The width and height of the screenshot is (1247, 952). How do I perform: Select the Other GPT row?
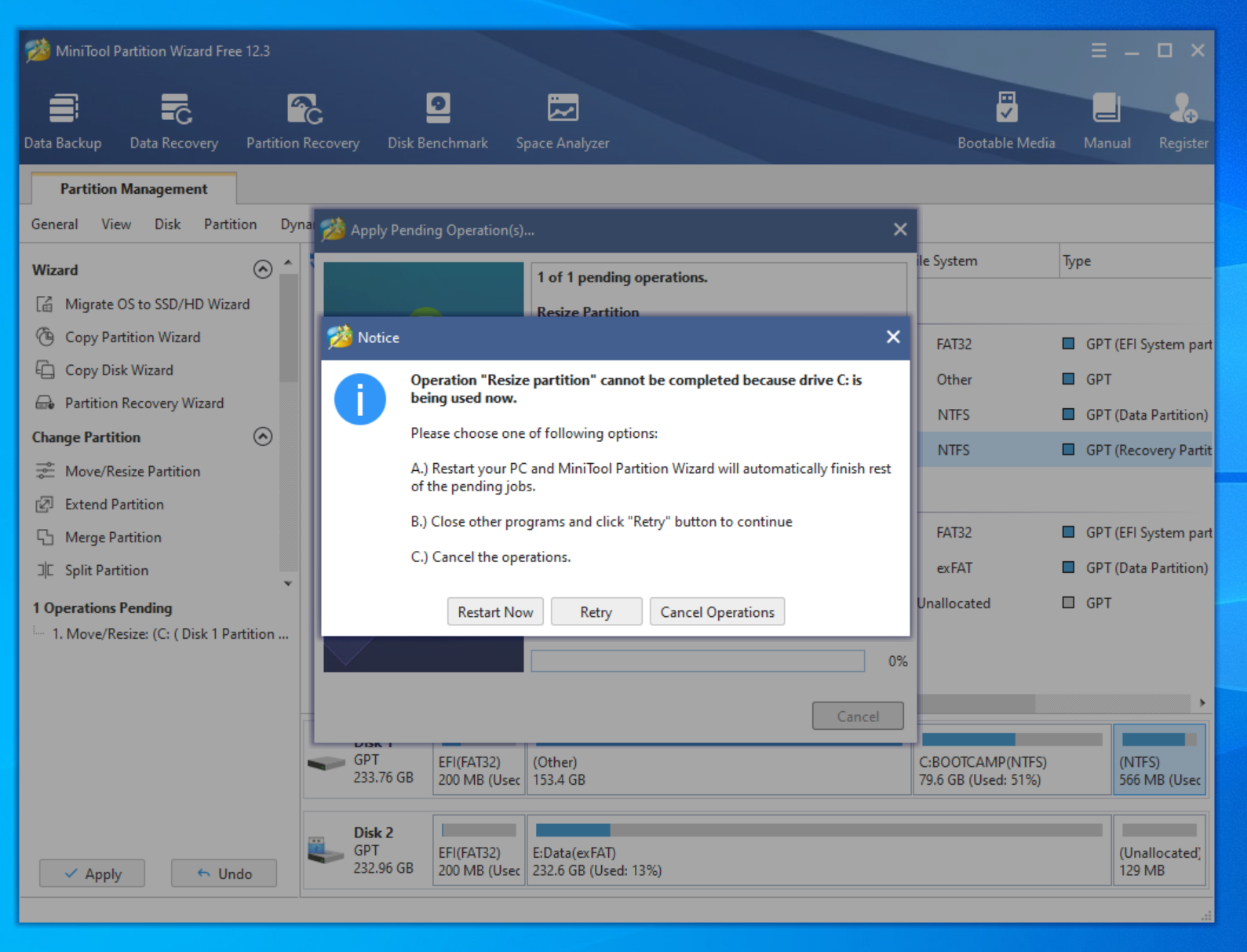click(1064, 379)
